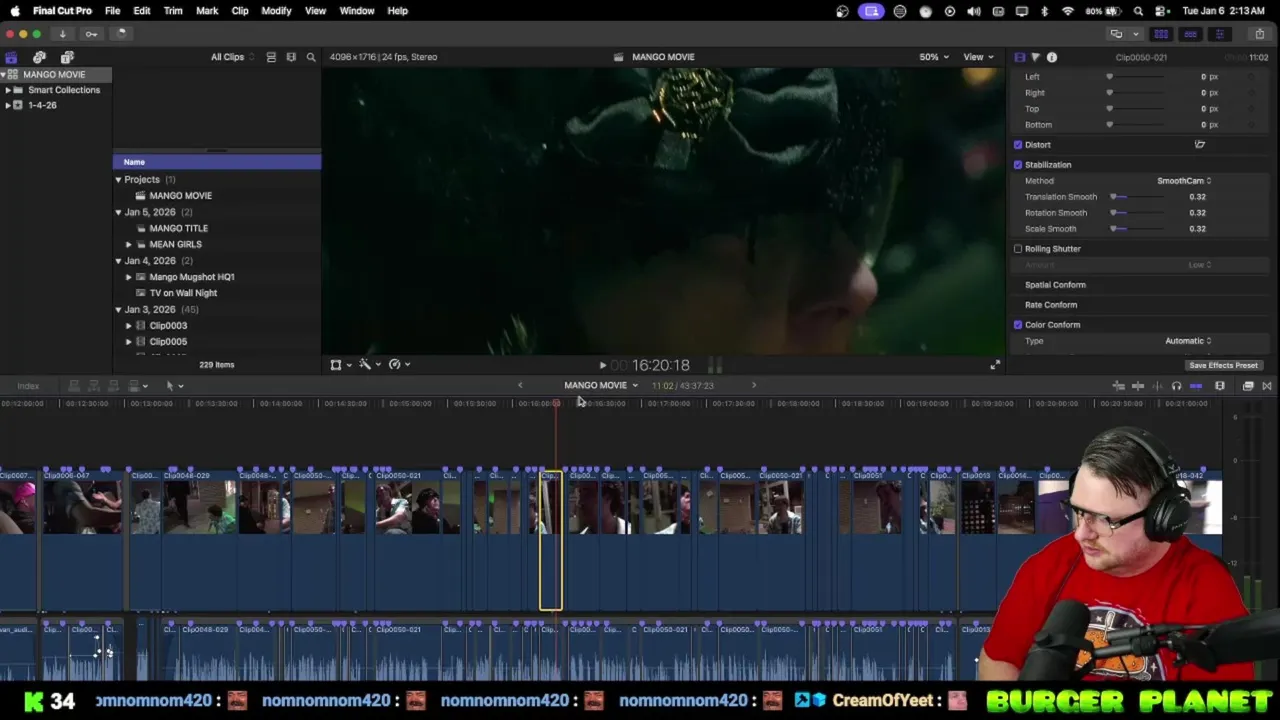
Task: Toggle snapping in timeline toolbar
Action: click(1196, 386)
